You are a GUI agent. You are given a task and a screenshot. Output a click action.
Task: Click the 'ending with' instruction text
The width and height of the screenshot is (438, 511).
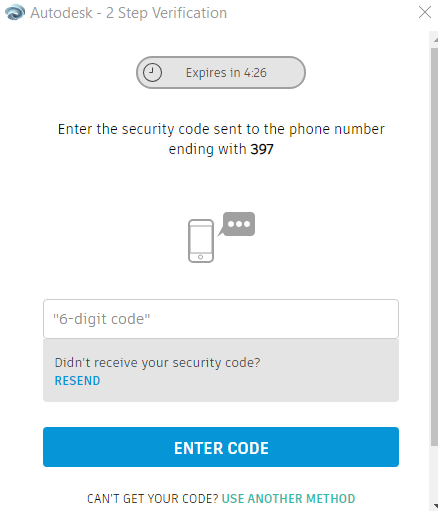[207, 149]
